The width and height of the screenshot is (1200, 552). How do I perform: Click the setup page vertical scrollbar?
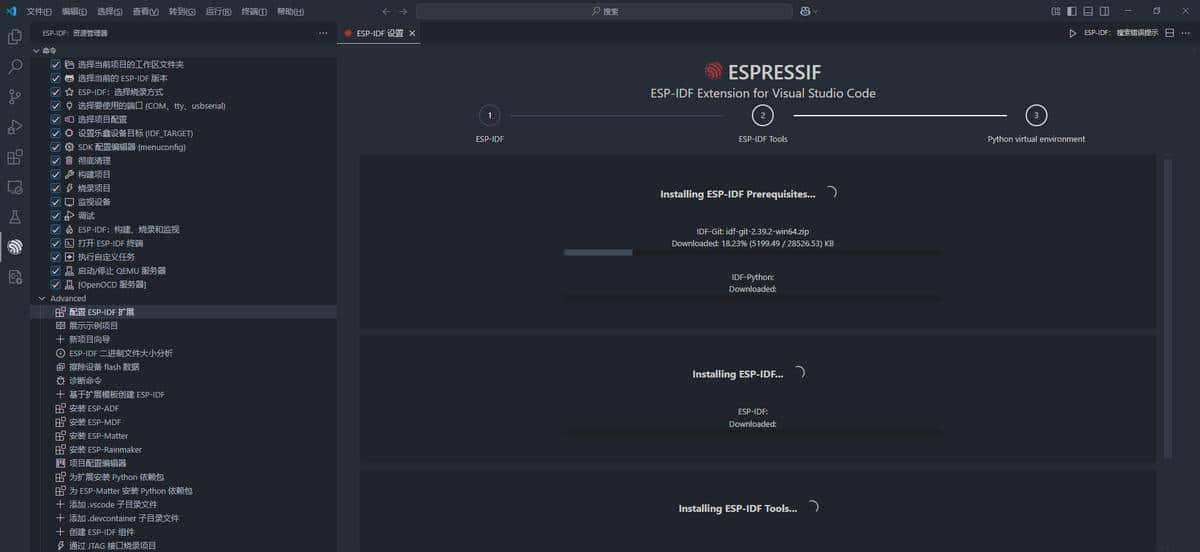[x=1167, y=308]
